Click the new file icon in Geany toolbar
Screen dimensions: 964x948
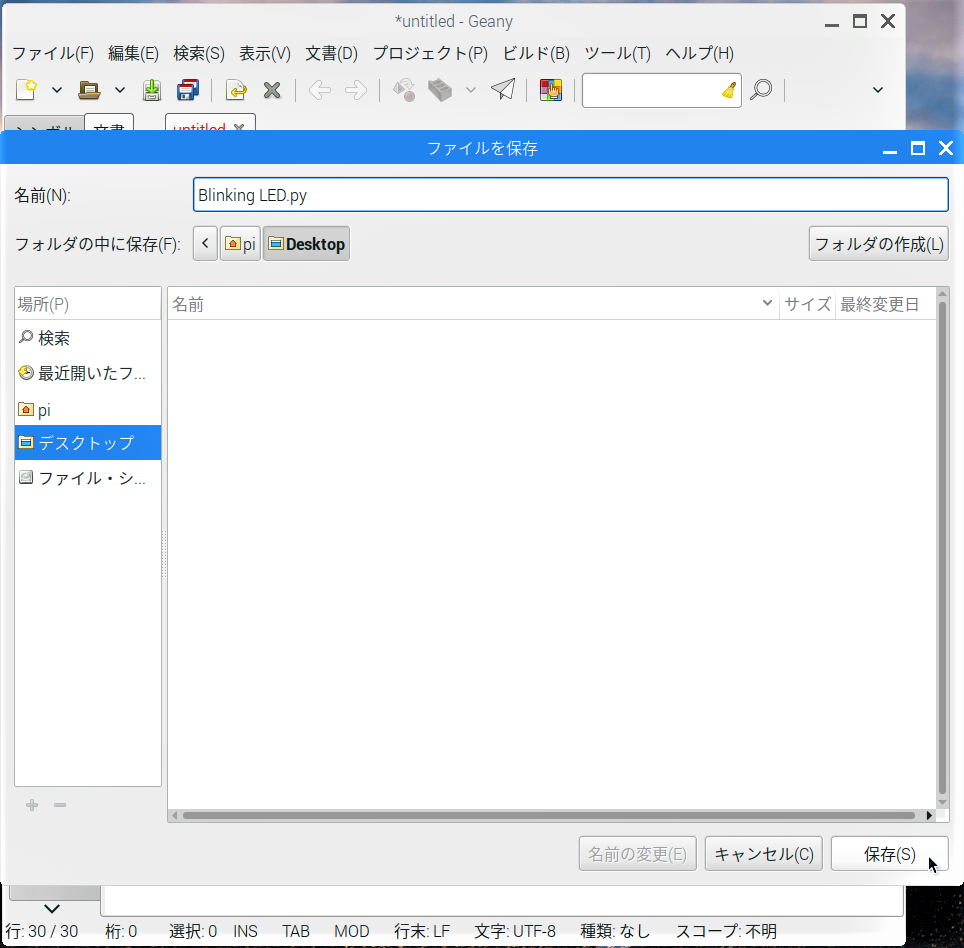tap(26, 90)
